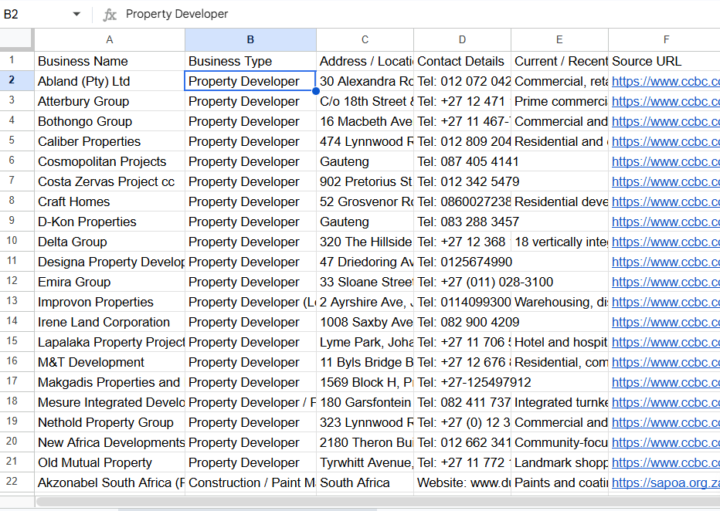Image resolution: width=720 pixels, height=511 pixels.
Task: Select the Old Mutual Property cell
Action: (x=109, y=462)
